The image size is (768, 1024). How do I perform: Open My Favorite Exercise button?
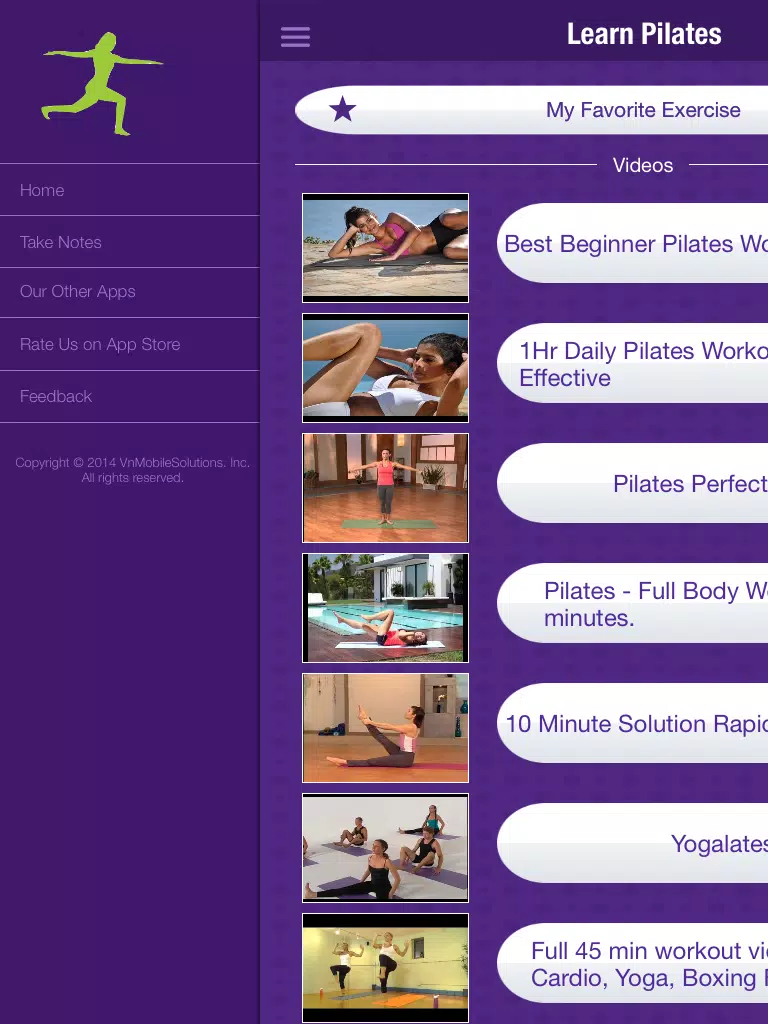pos(532,110)
